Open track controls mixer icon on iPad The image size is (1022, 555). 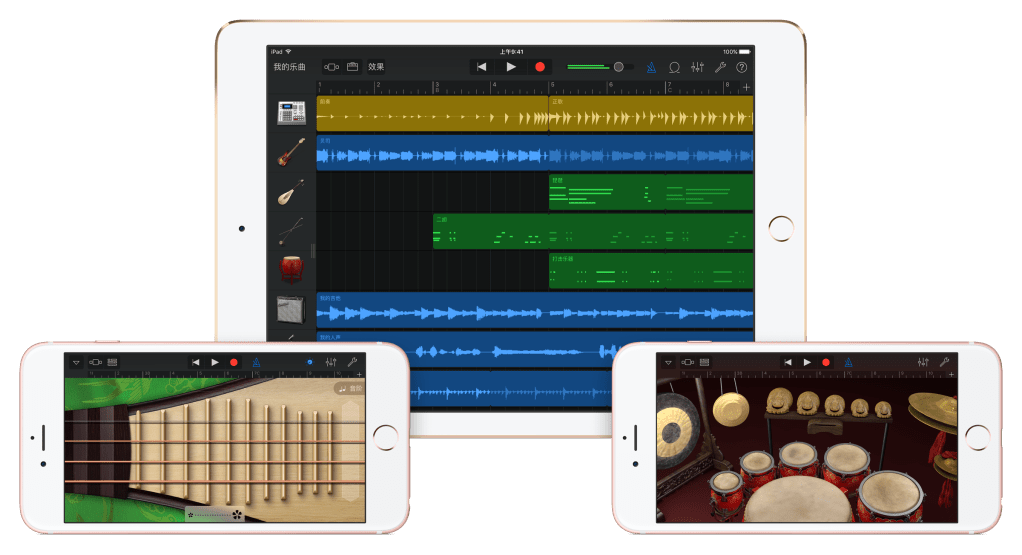coord(697,67)
